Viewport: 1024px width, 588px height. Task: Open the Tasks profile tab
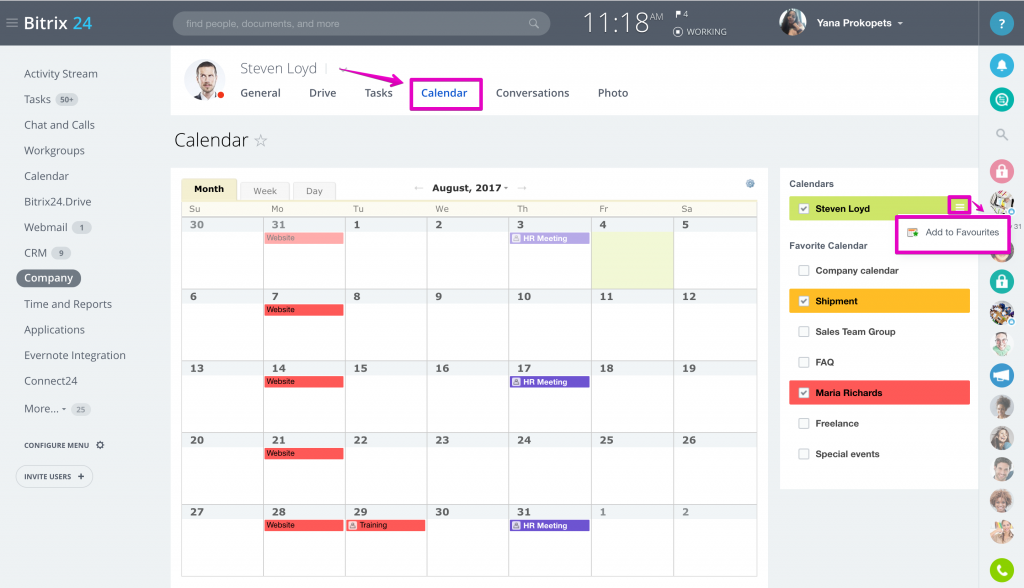[x=379, y=93]
